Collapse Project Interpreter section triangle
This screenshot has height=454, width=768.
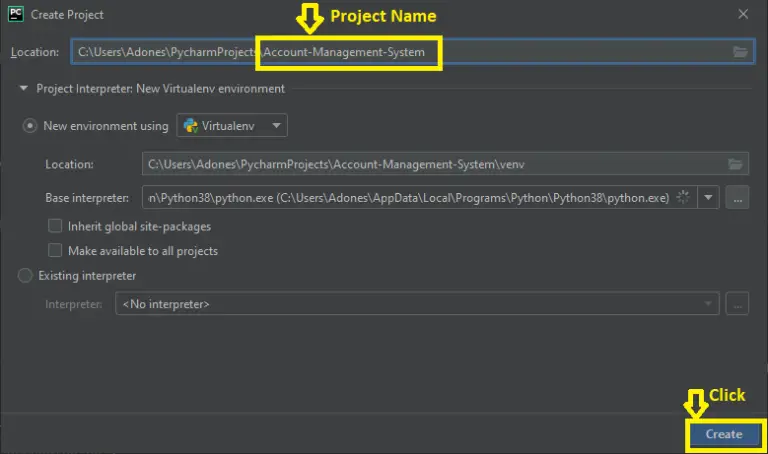(x=23, y=89)
